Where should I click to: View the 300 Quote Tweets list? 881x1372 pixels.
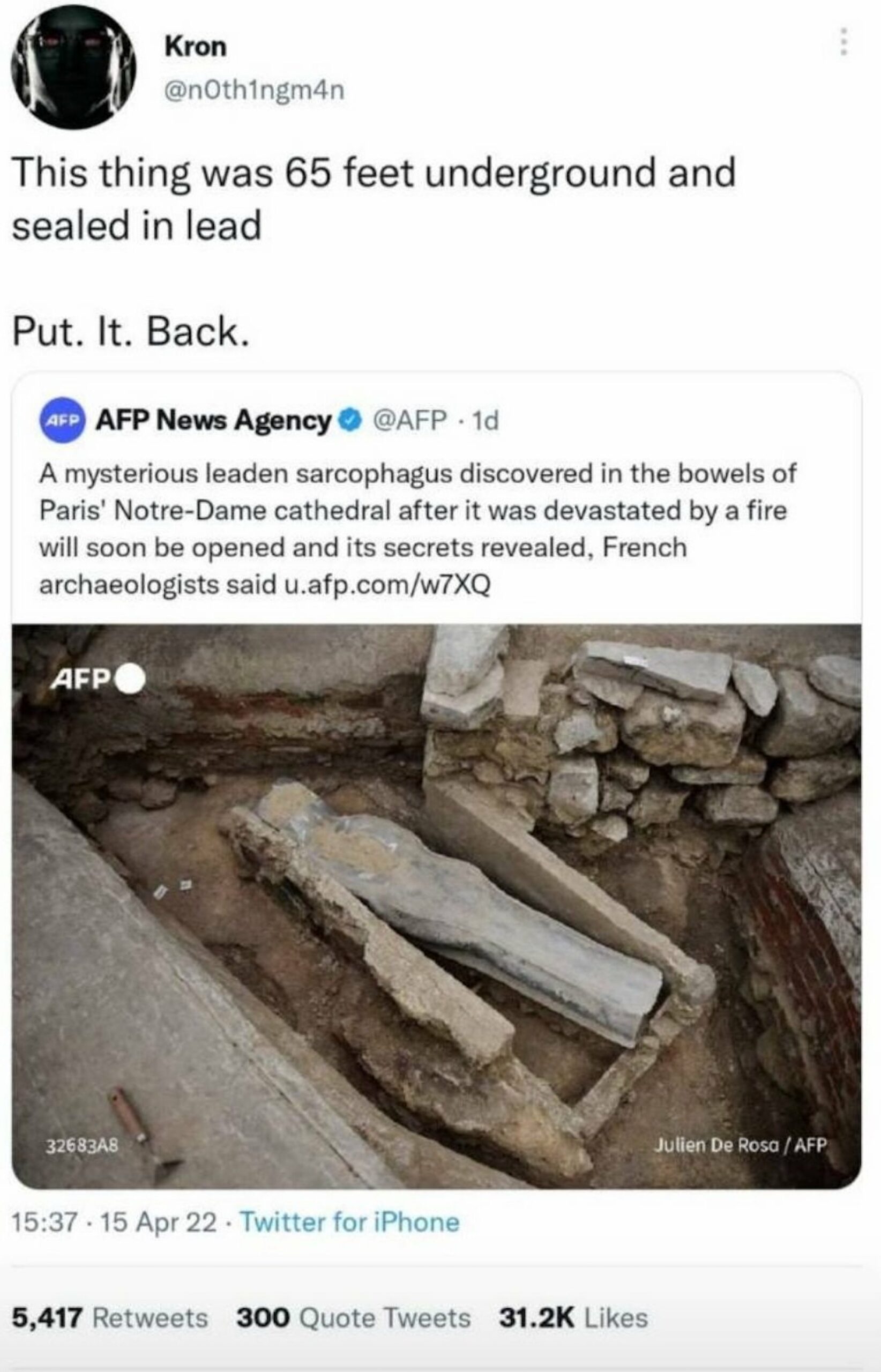click(354, 1317)
